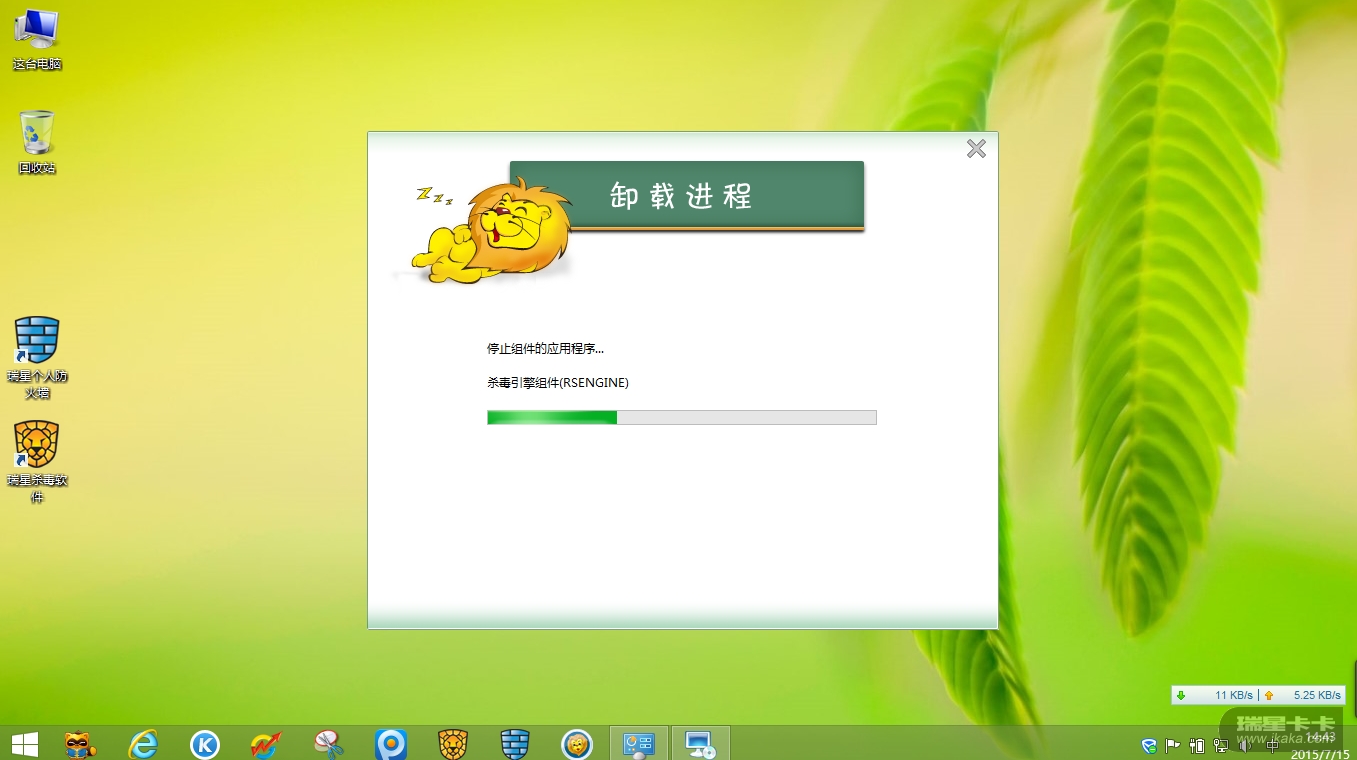The image size is (1357, 760).
Task: Click the orange upload speed arrow
Action: tap(1269, 695)
